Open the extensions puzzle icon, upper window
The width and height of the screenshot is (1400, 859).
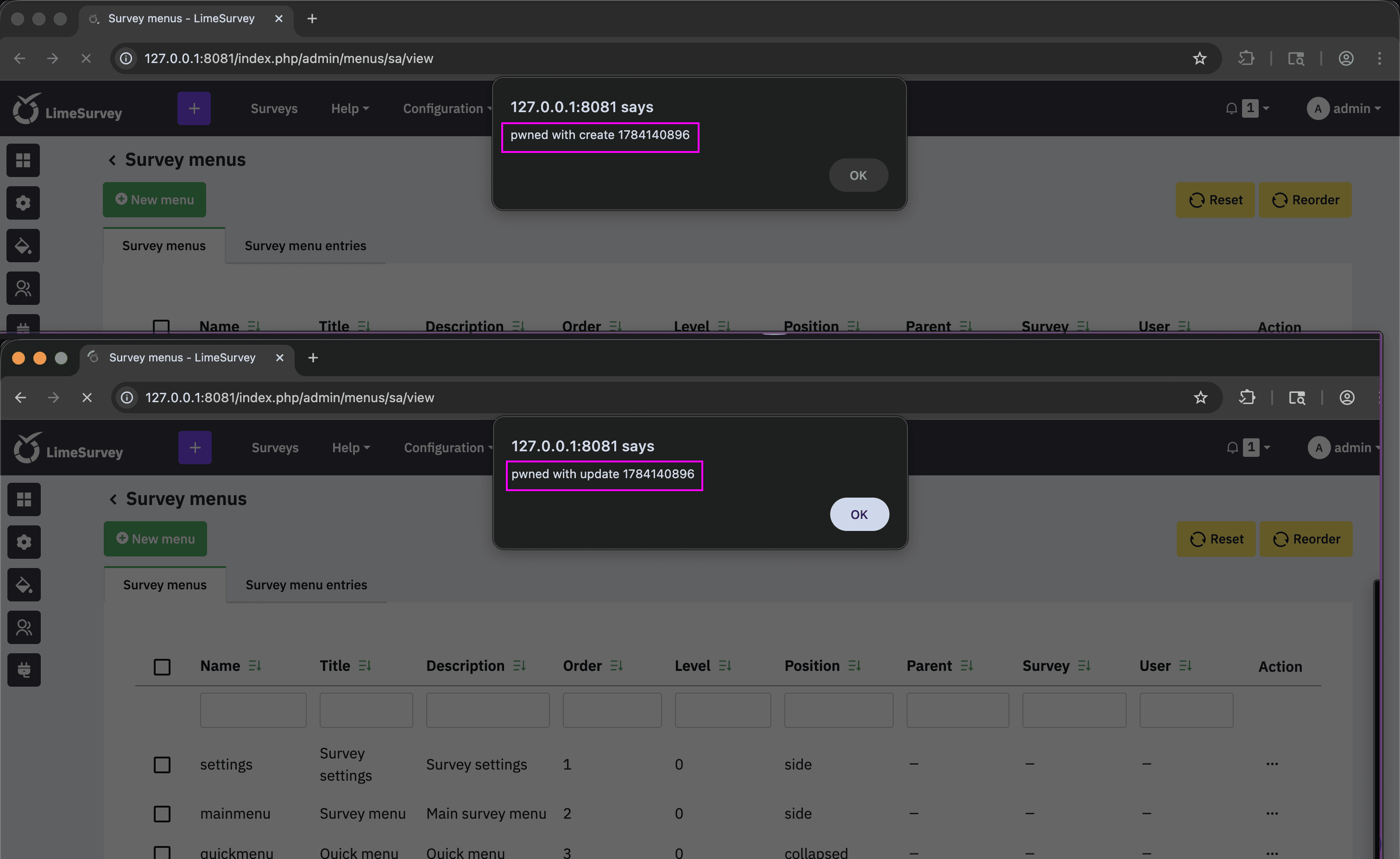(x=1246, y=58)
